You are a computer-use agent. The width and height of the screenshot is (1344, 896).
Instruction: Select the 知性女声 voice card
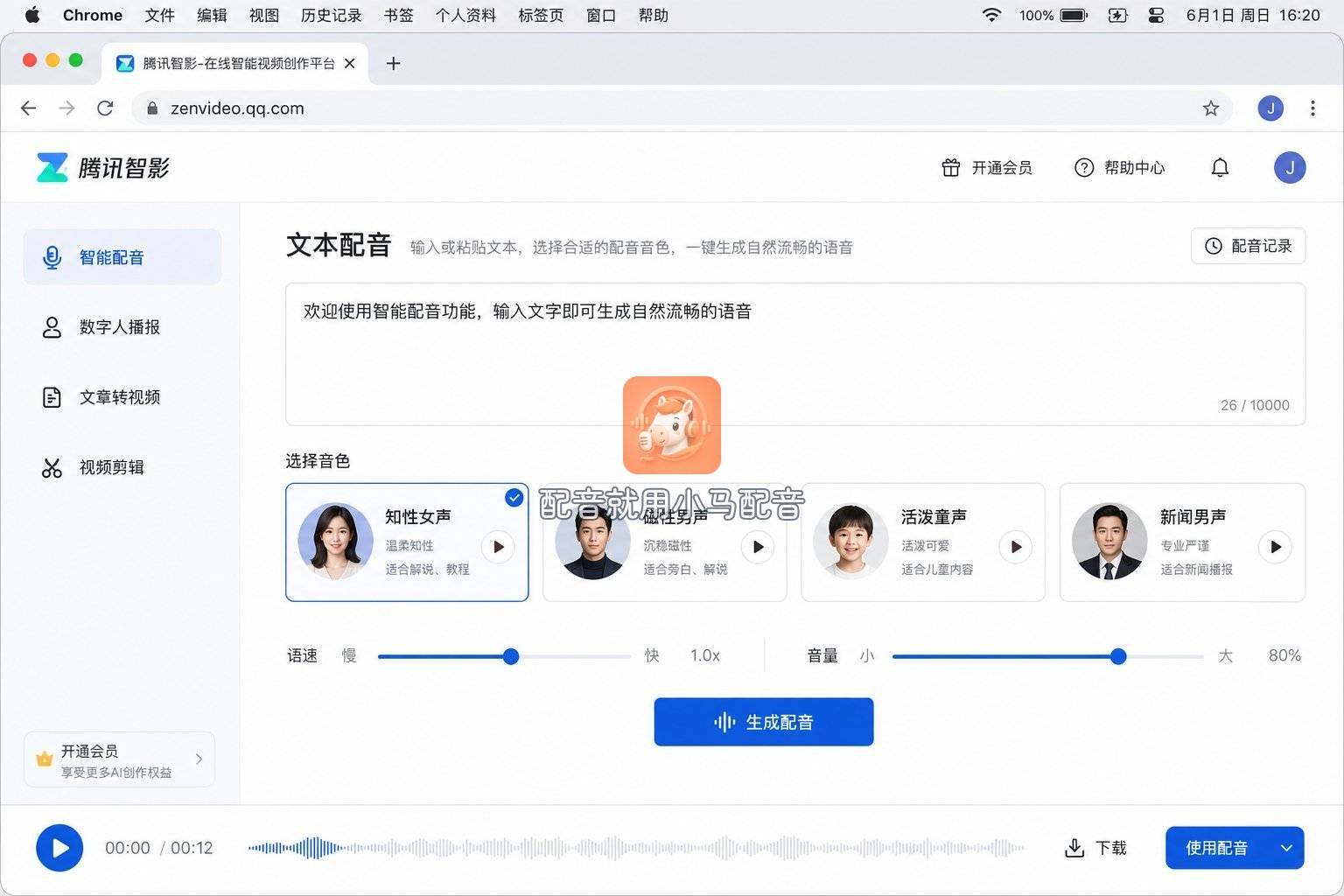click(x=407, y=542)
